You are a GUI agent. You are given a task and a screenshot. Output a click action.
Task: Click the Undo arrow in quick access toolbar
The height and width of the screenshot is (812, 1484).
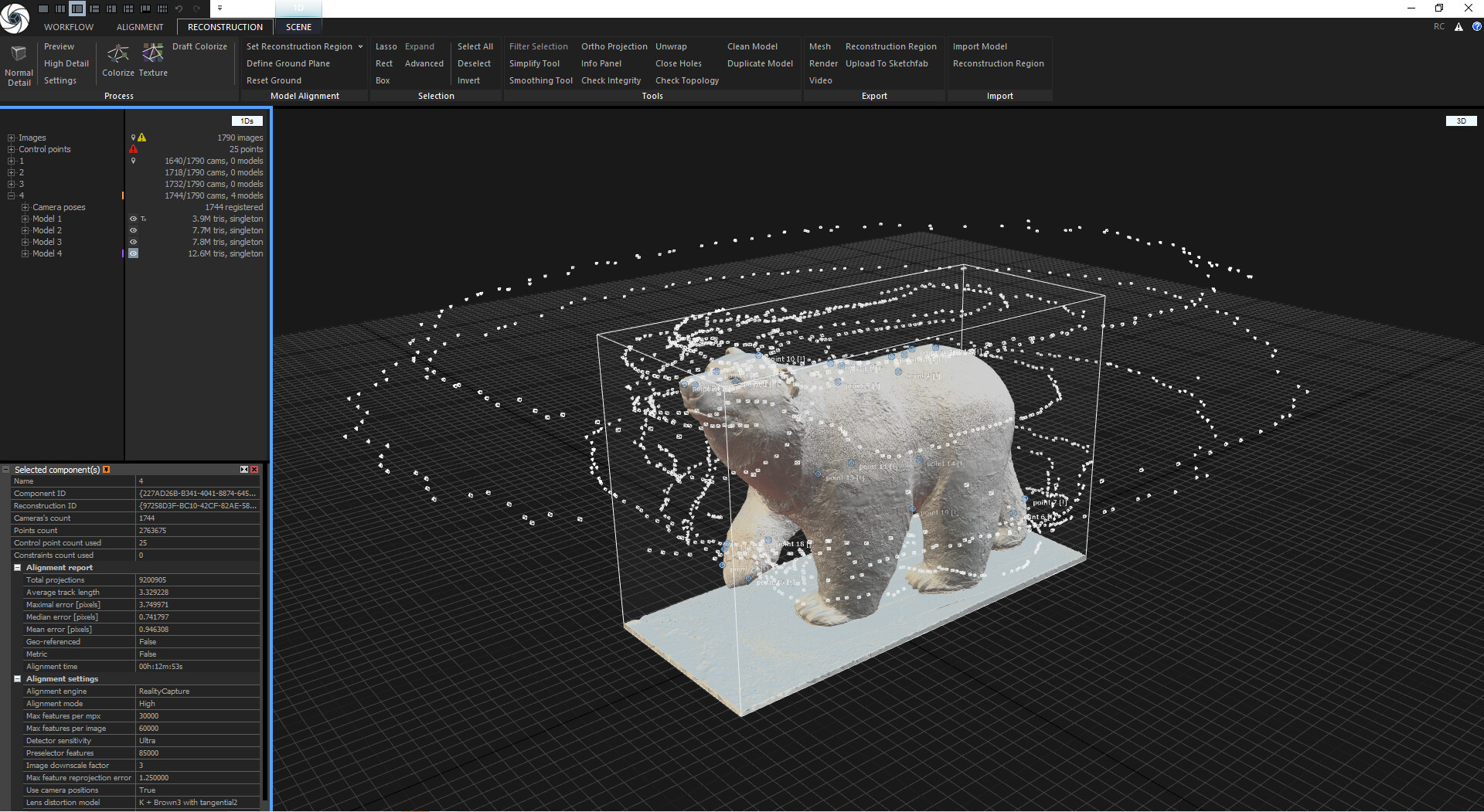(179, 8)
